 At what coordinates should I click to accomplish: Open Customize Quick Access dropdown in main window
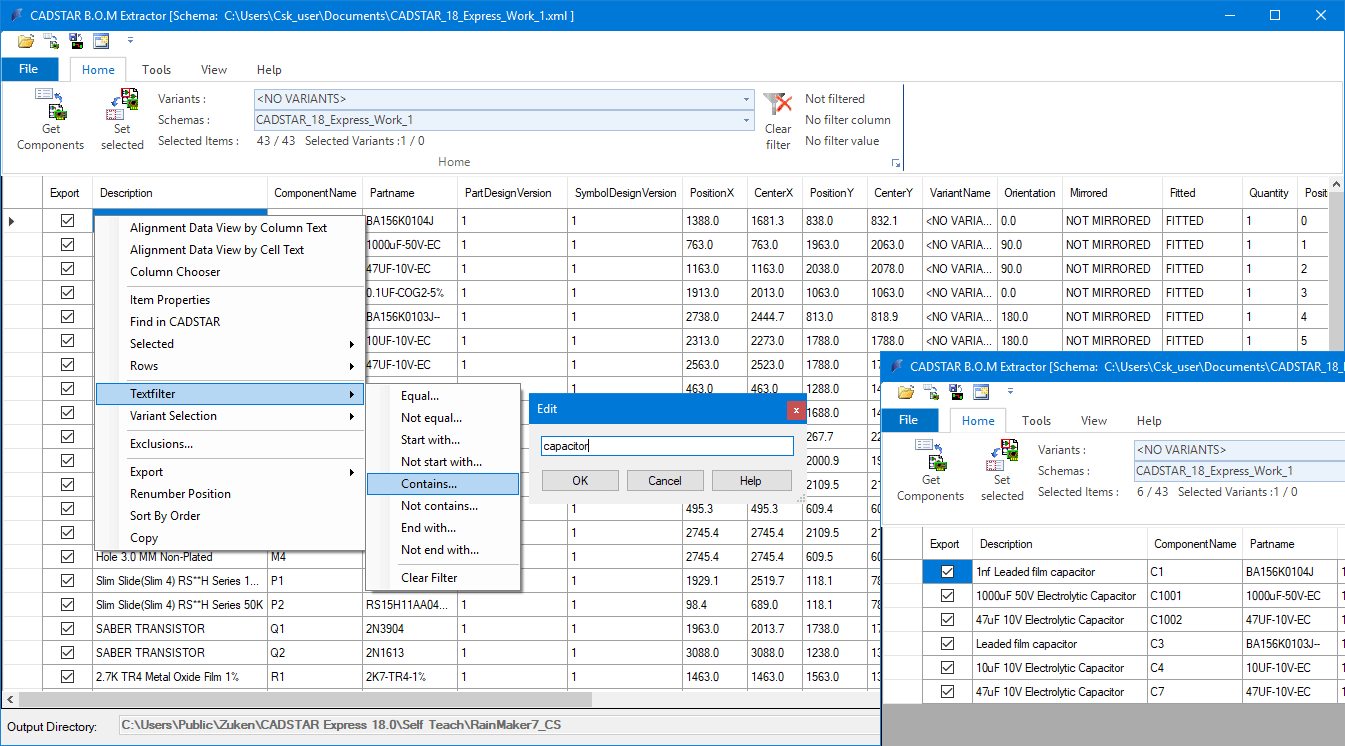tap(130, 41)
